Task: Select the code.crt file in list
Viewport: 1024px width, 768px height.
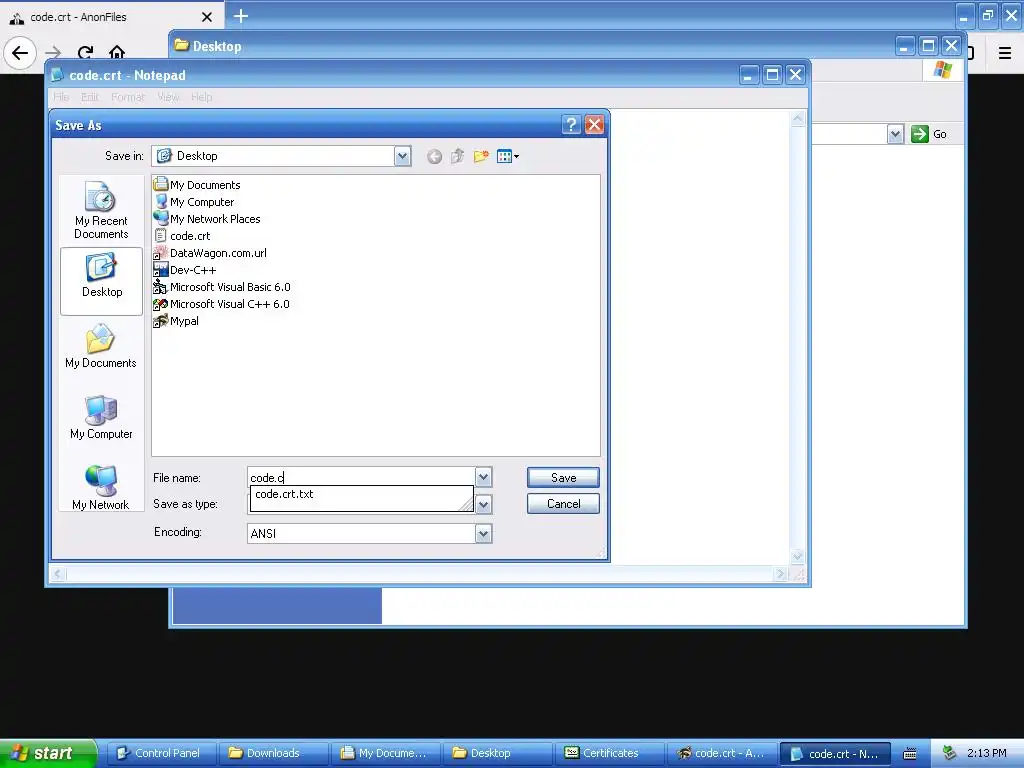Action: 182,236
